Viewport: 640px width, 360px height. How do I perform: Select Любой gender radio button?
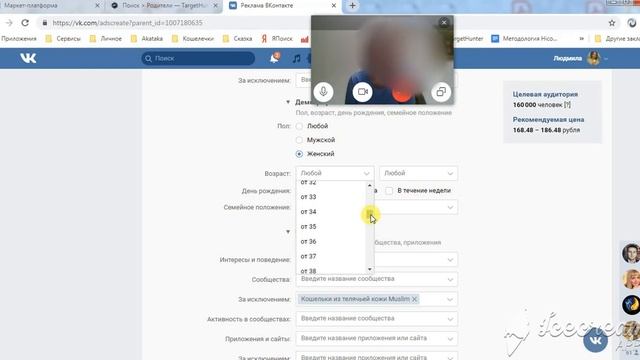299,126
